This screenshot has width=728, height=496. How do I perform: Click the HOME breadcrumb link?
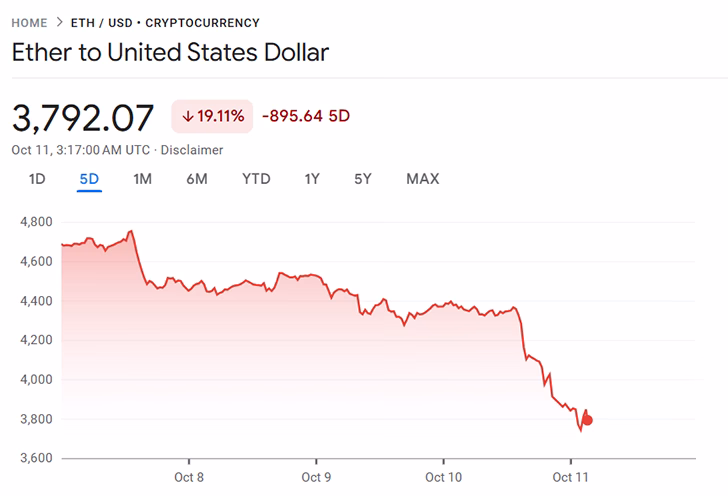click(29, 22)
